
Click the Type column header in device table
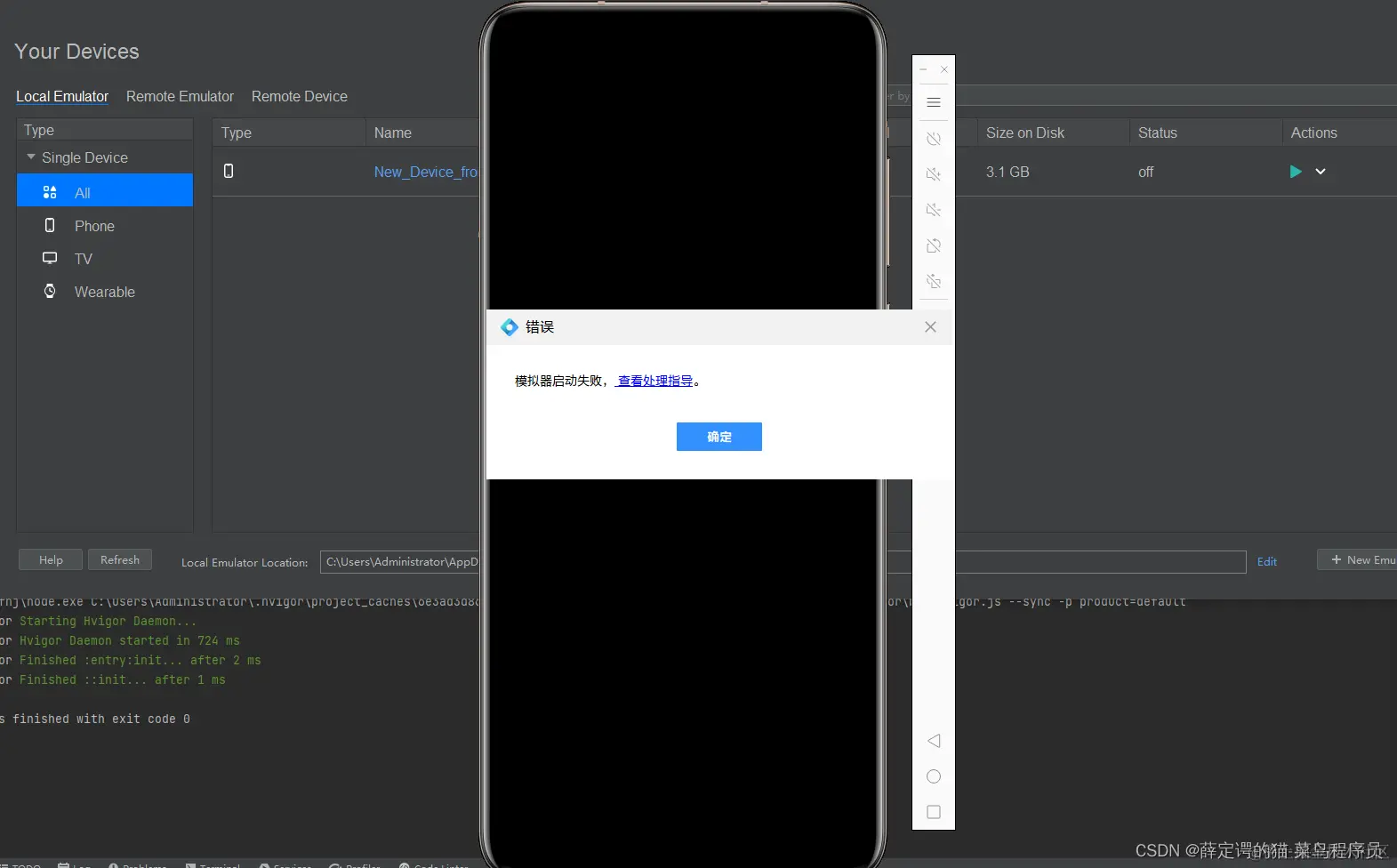[x=237, y=133]
